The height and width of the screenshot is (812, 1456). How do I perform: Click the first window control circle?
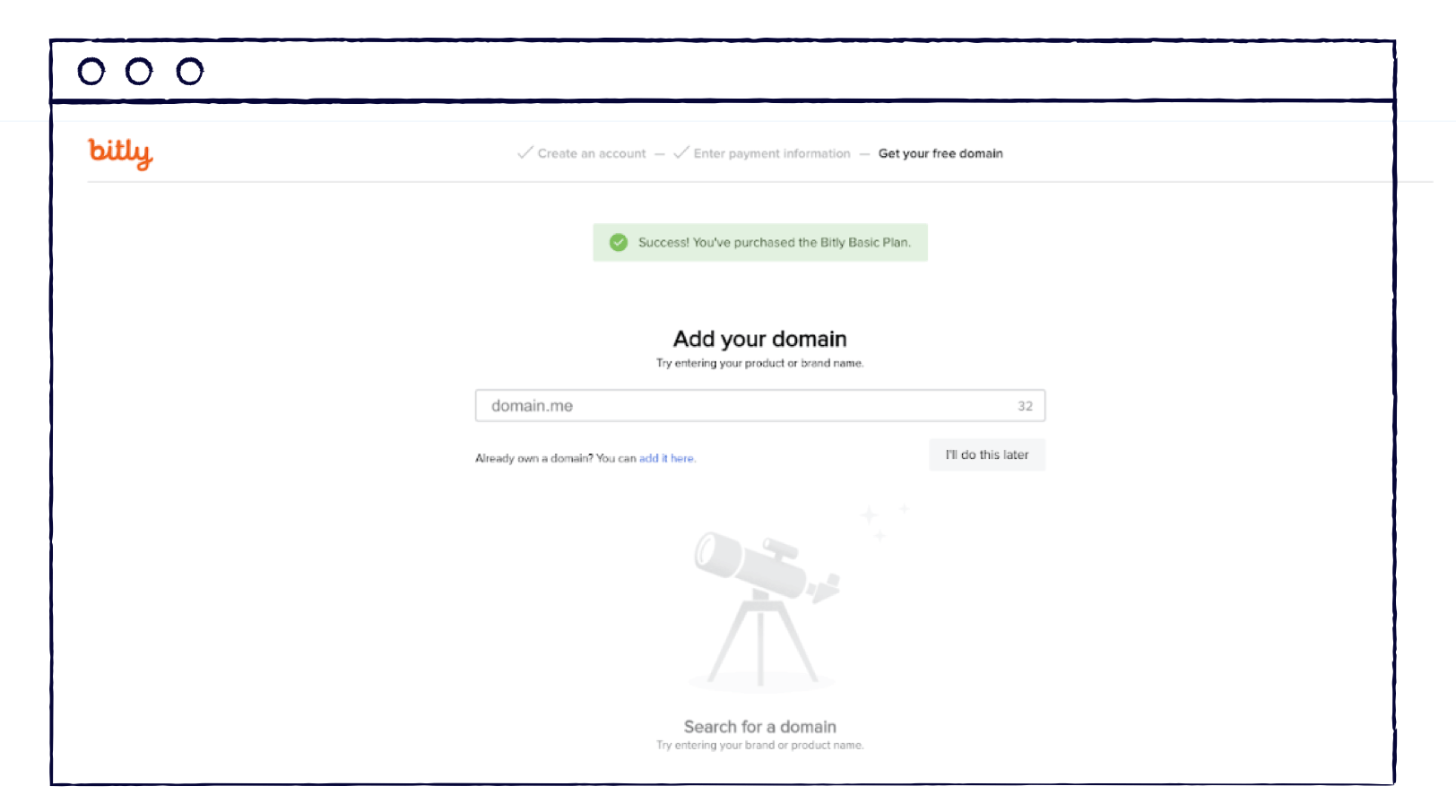(92, 71)
